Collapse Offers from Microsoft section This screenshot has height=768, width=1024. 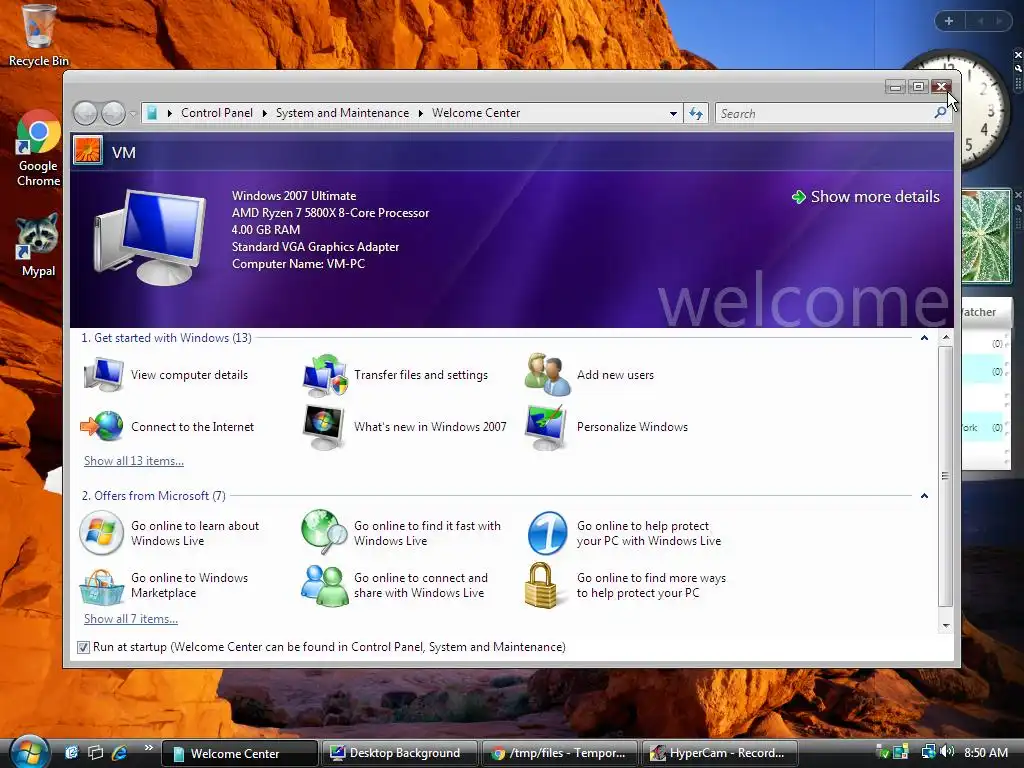pos(924,496)
